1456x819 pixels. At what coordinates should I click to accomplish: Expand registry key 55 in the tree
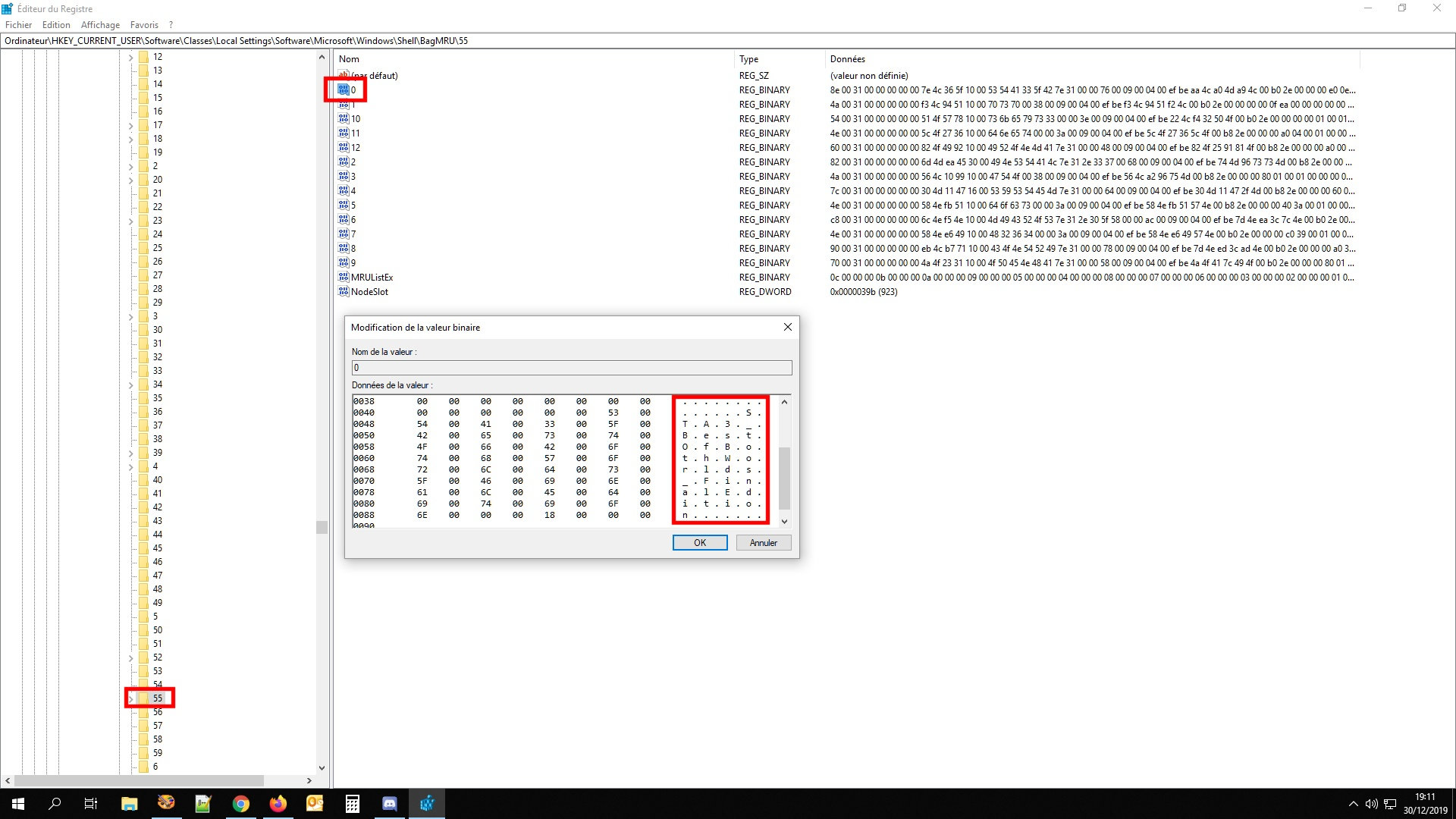click(x=131, y=698)
